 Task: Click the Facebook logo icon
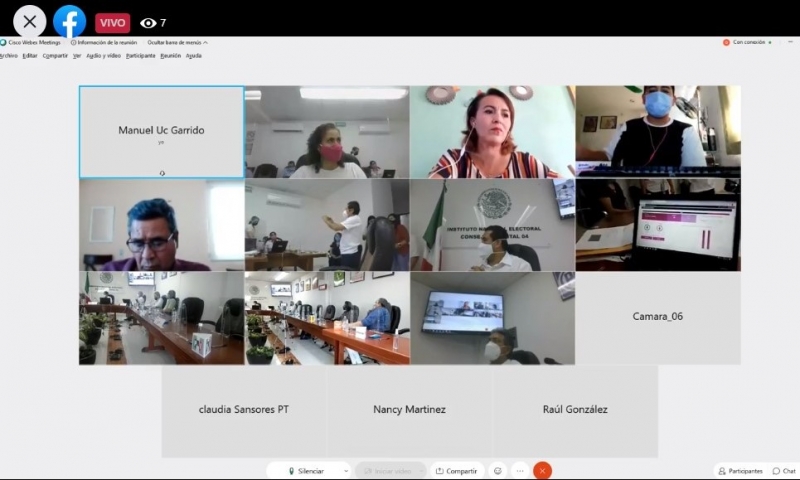point(69,21)
